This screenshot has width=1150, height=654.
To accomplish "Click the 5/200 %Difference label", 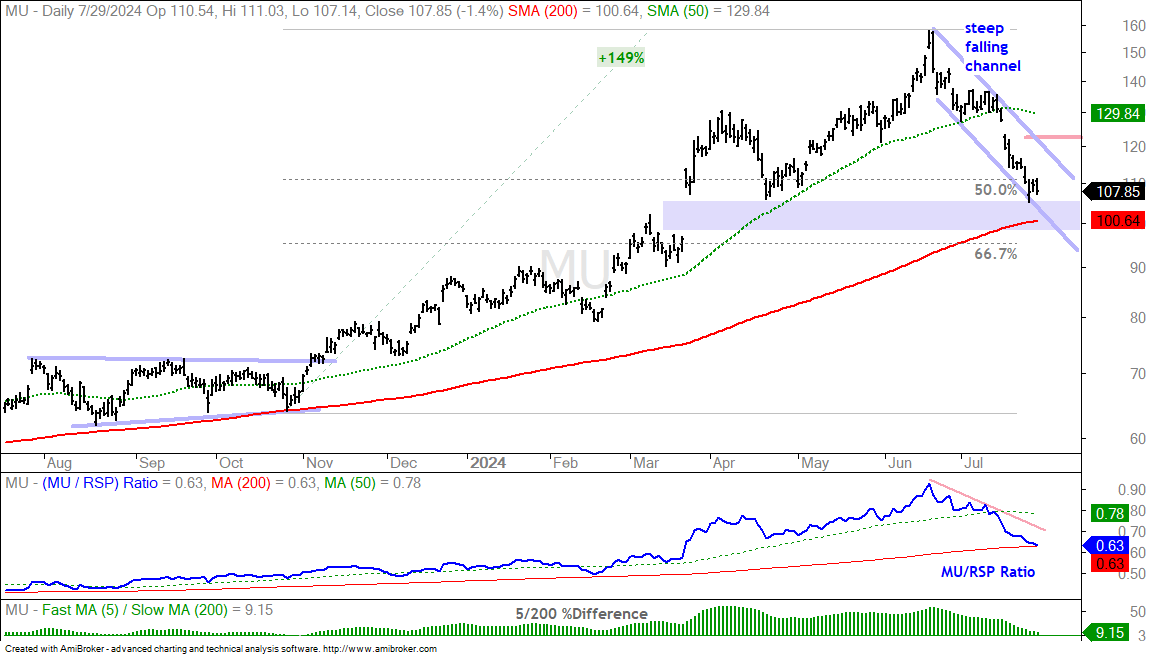I will [x=582, y=614].
